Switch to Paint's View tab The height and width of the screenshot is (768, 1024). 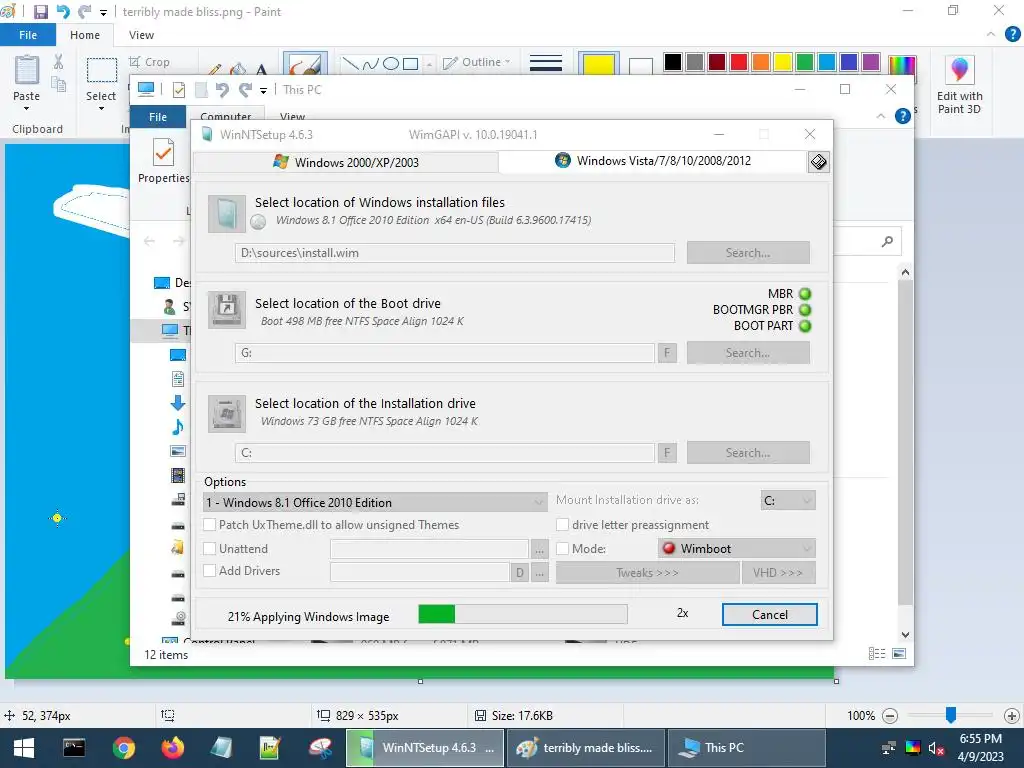141,35
